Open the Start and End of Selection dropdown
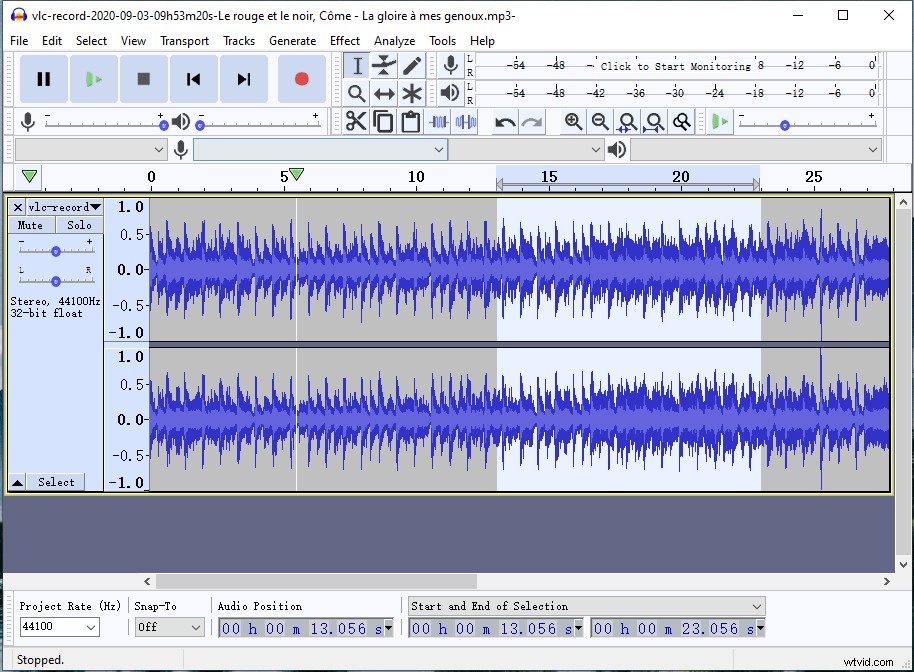Viewport: 914px width, 672px height. [x=756, y=604]
